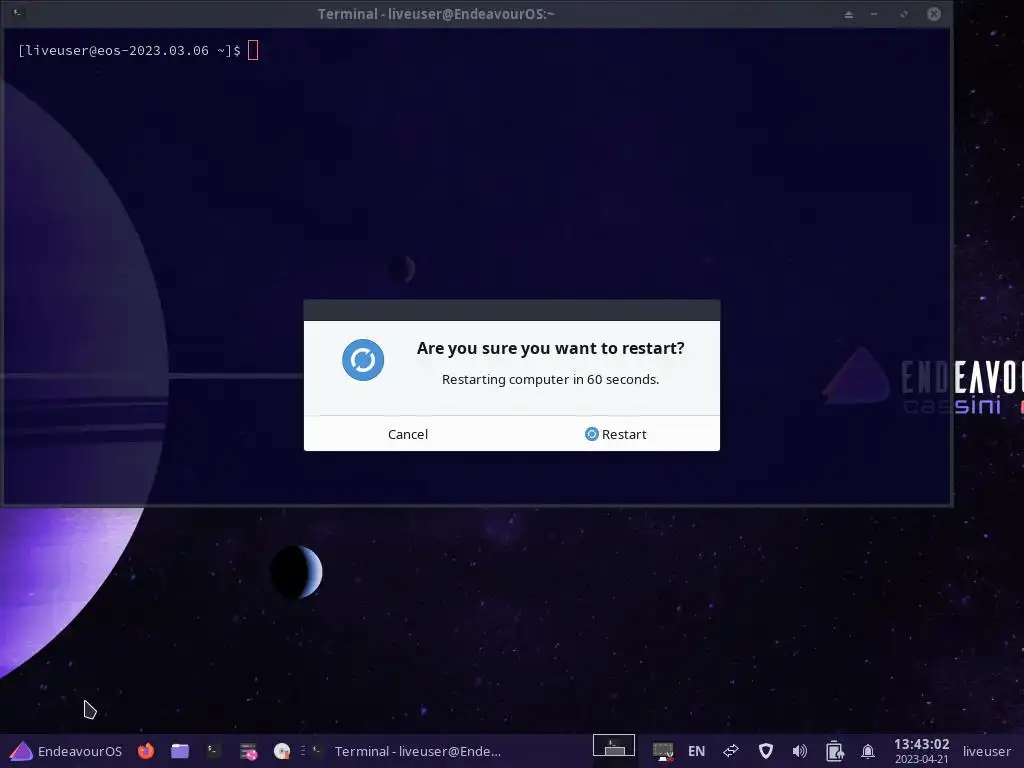Screen dimensions: 1024x768
Task: Open the clock showing 13:43:02
Action: click(x=921, y=750)
